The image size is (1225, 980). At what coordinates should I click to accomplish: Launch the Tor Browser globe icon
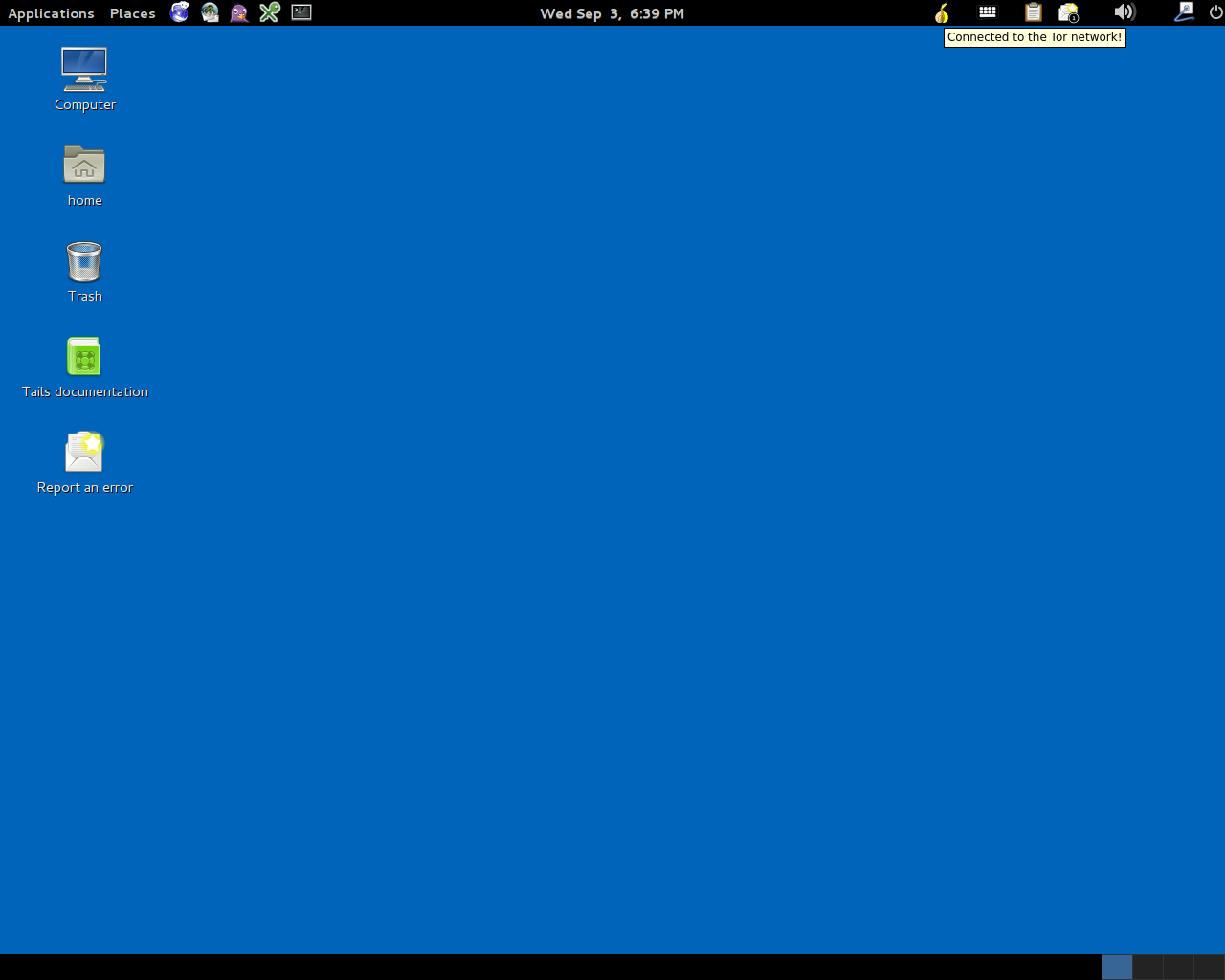coord(179,12)
